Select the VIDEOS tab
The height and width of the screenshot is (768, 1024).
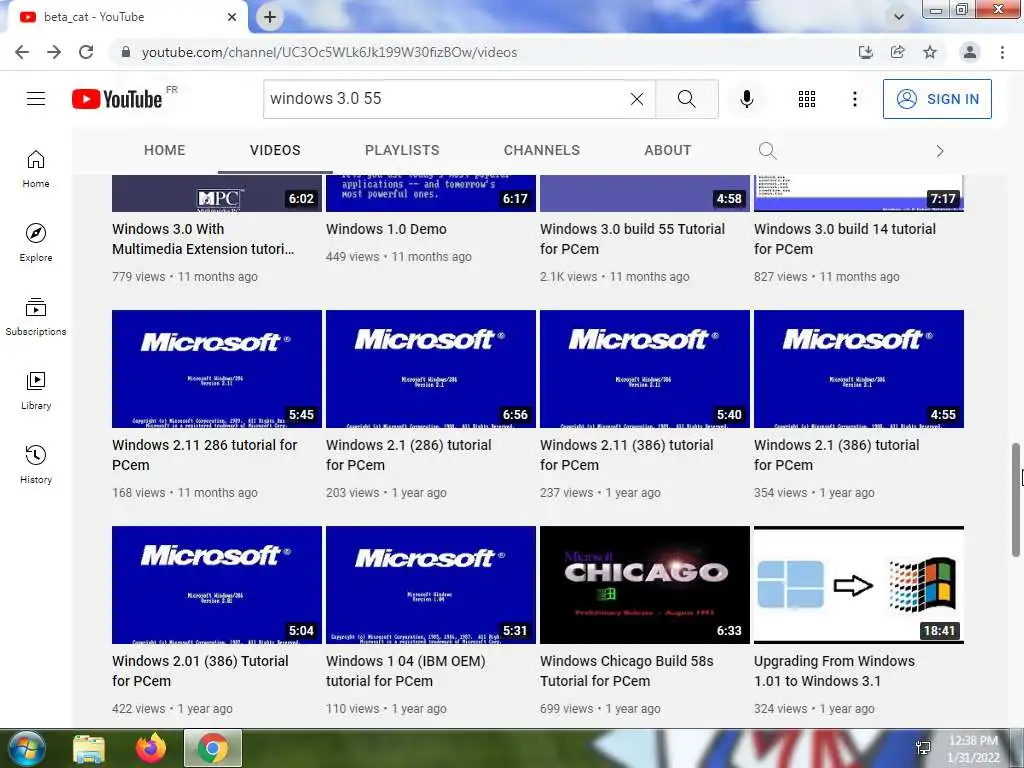click(275, 150)
